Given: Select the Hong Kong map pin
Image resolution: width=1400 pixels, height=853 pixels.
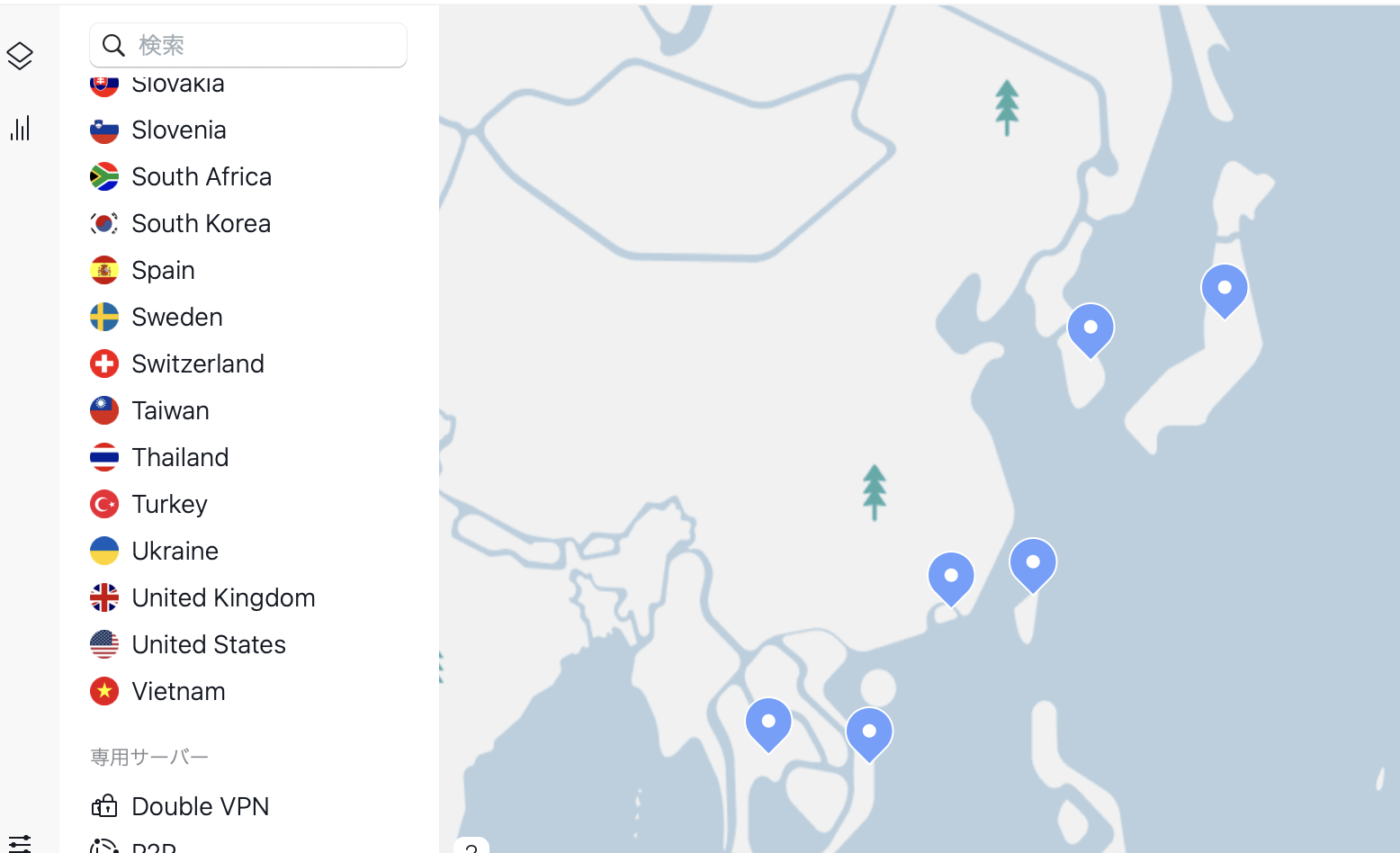Looking at the screenshot, I should (x=951, y=579).
